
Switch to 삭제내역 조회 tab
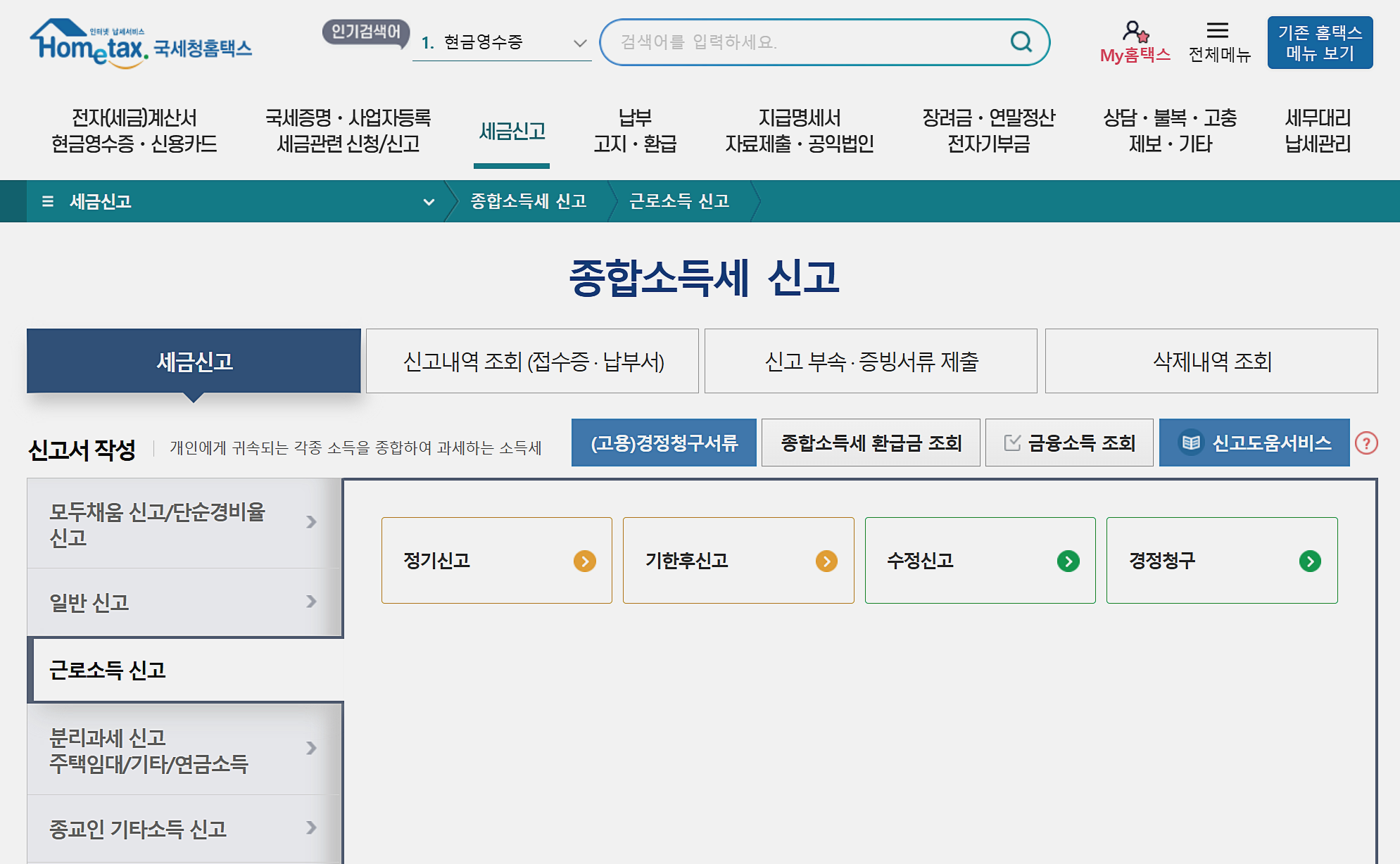(x=1211, y=361)
